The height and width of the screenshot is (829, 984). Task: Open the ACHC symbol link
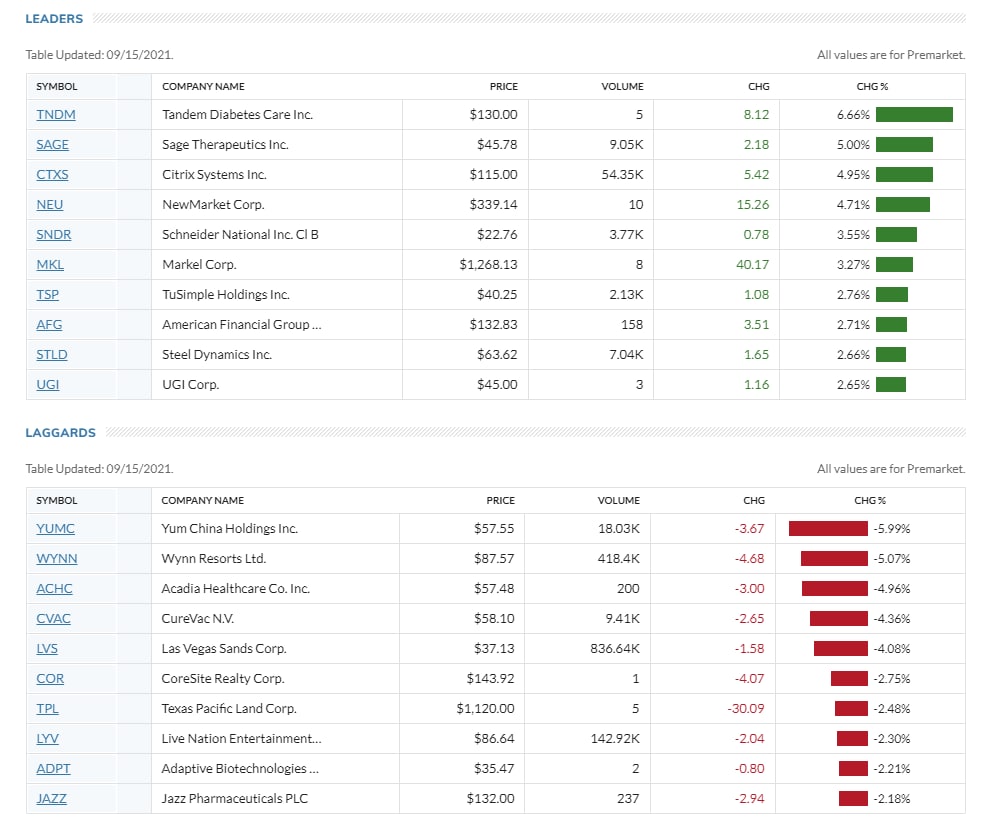pyautogui.click(x=54, y=589)
